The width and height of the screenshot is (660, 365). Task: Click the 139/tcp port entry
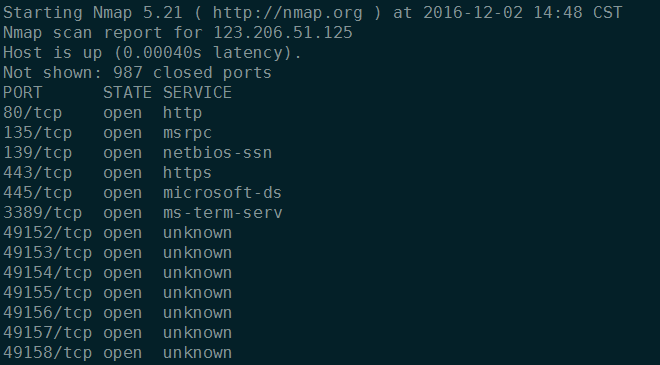point(37,153)
